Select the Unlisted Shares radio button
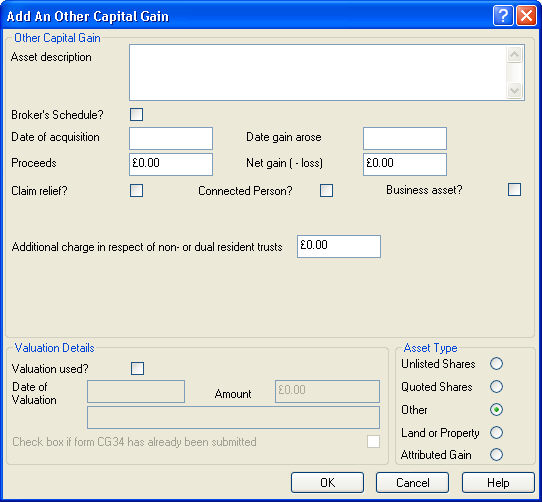The width and height of the screenshot is (542, 502). coord(496,364)
